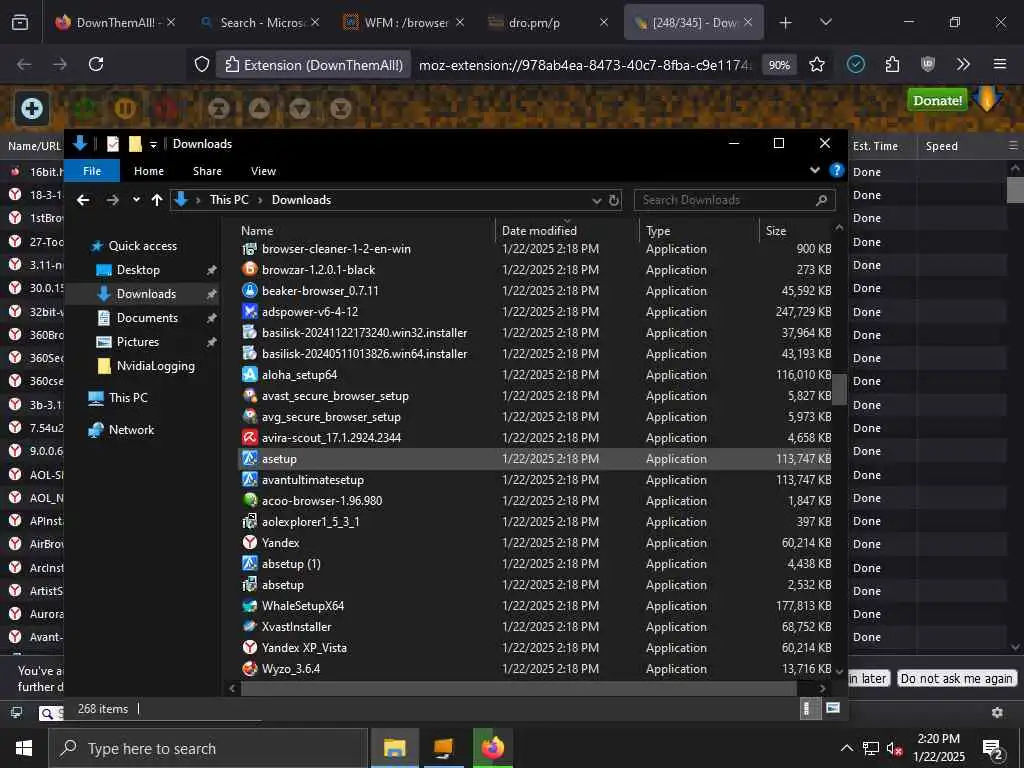This screenshot has width=1024, height=768.
Task: Switch to the WFM browser tab
Action: [404, 23]
